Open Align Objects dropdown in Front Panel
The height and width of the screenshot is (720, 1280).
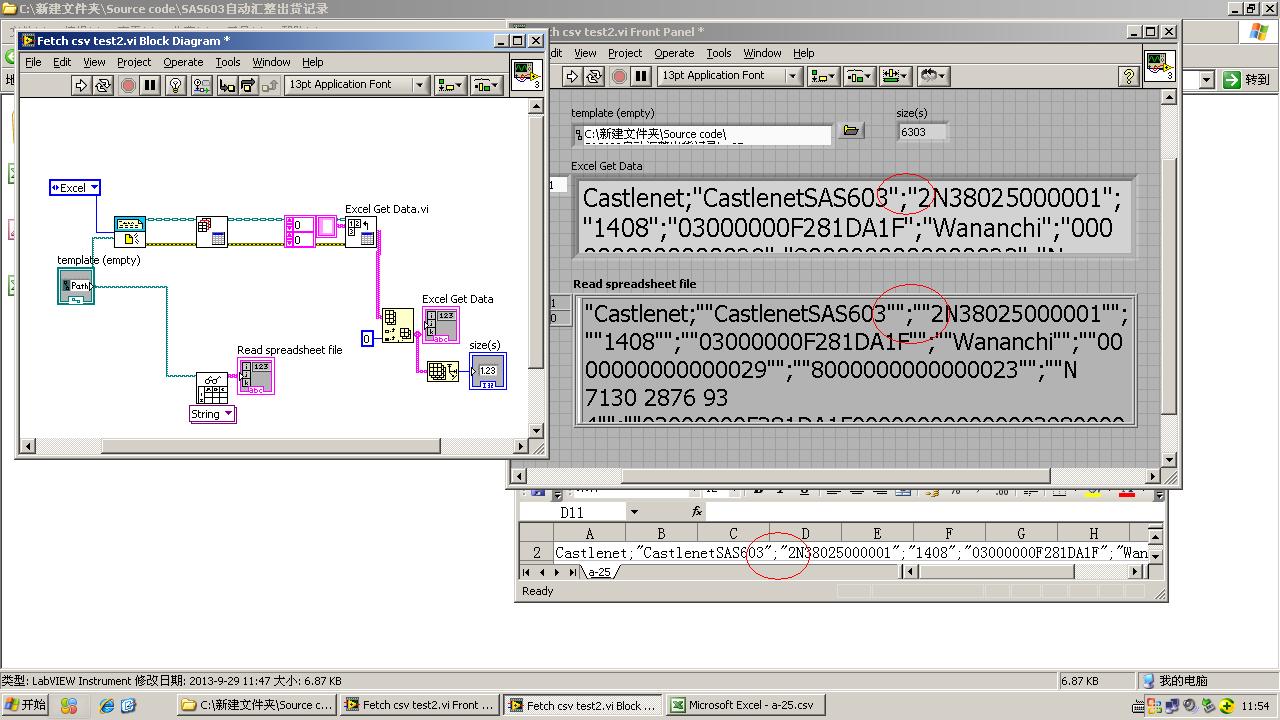pos(823,76)
